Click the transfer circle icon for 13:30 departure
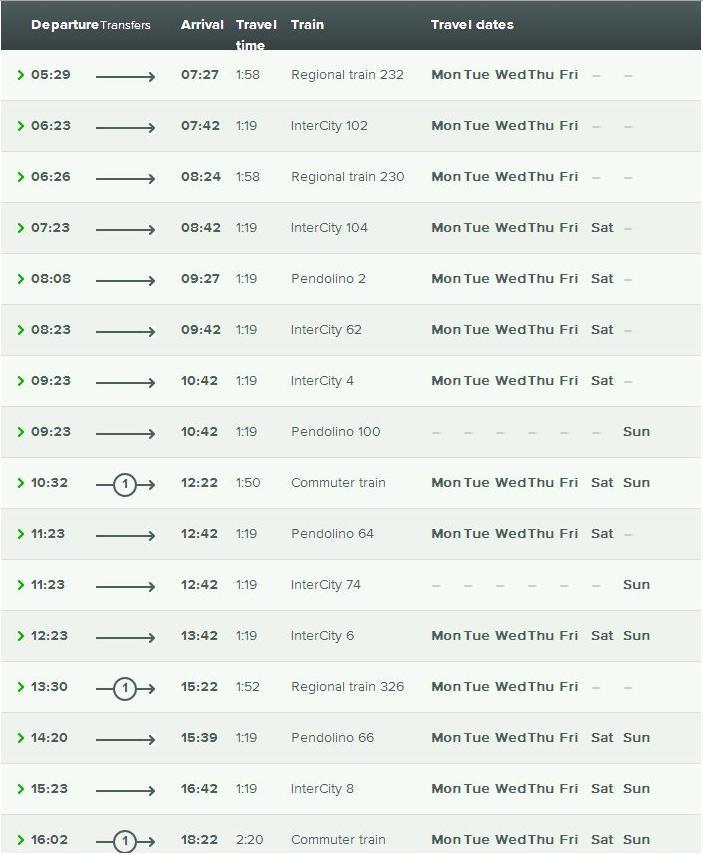 [x=124, y=688]
